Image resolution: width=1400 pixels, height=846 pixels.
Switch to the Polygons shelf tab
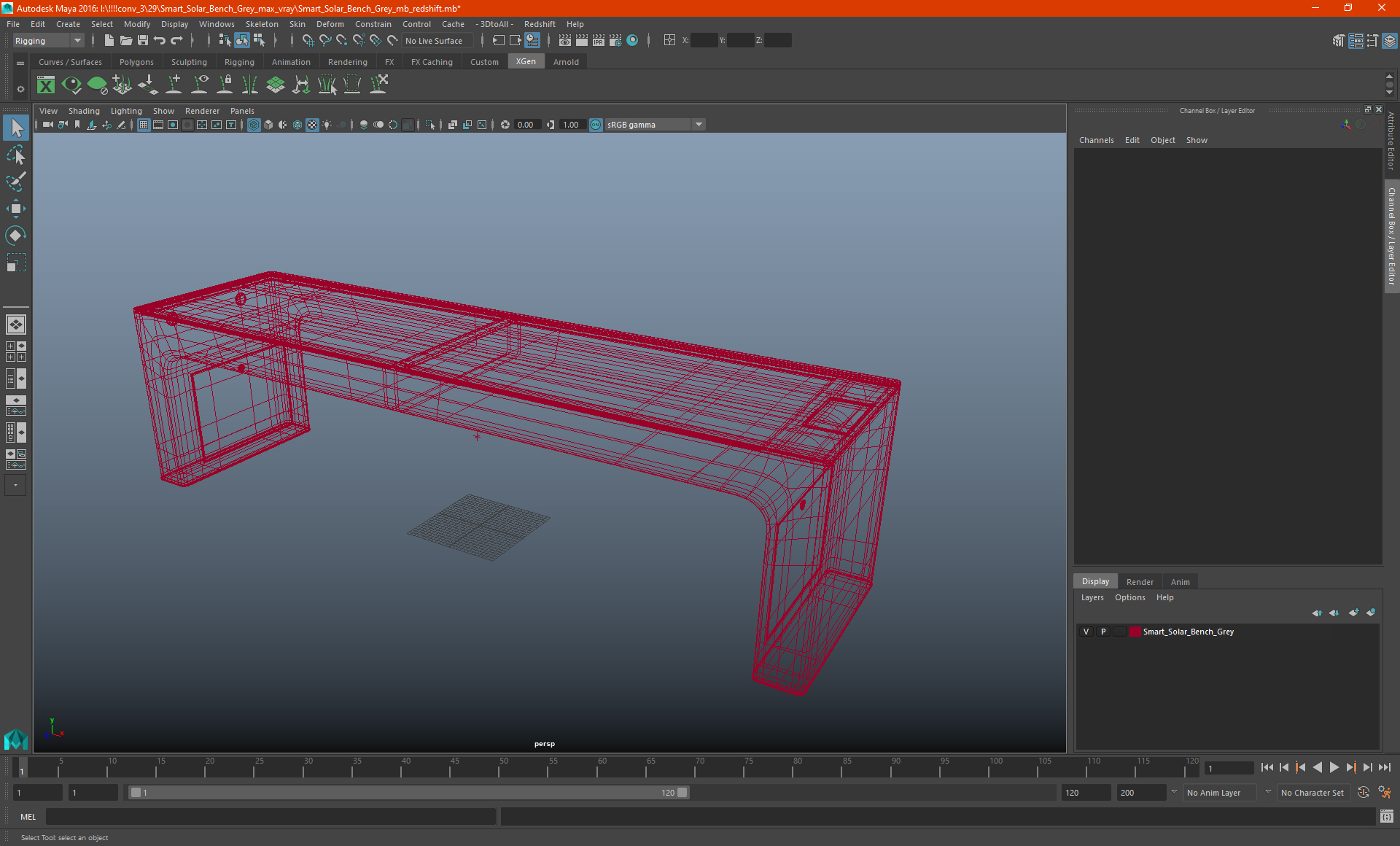(x=136, y=62)
